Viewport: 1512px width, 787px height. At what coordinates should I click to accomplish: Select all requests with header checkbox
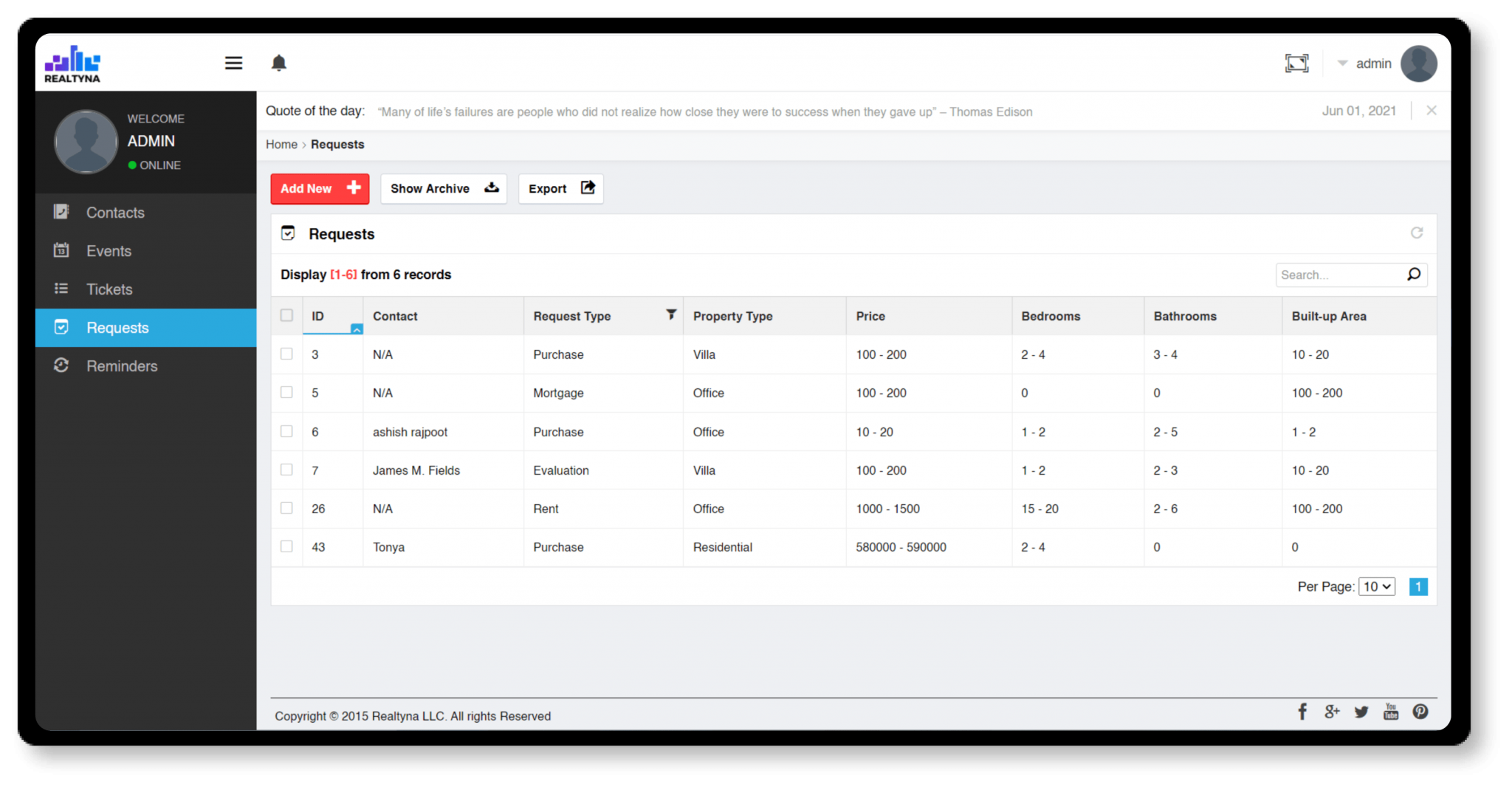tap(286, 315)
